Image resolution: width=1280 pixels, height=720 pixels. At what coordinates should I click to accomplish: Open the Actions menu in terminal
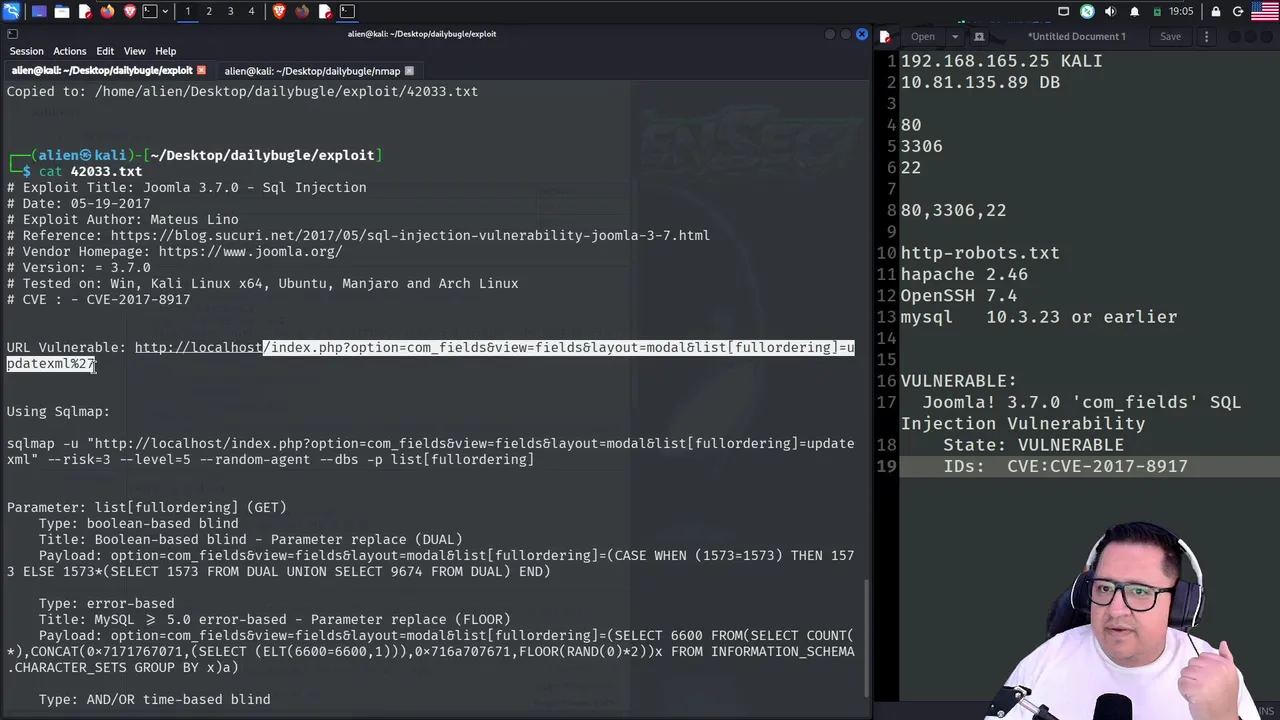[70, 51]
